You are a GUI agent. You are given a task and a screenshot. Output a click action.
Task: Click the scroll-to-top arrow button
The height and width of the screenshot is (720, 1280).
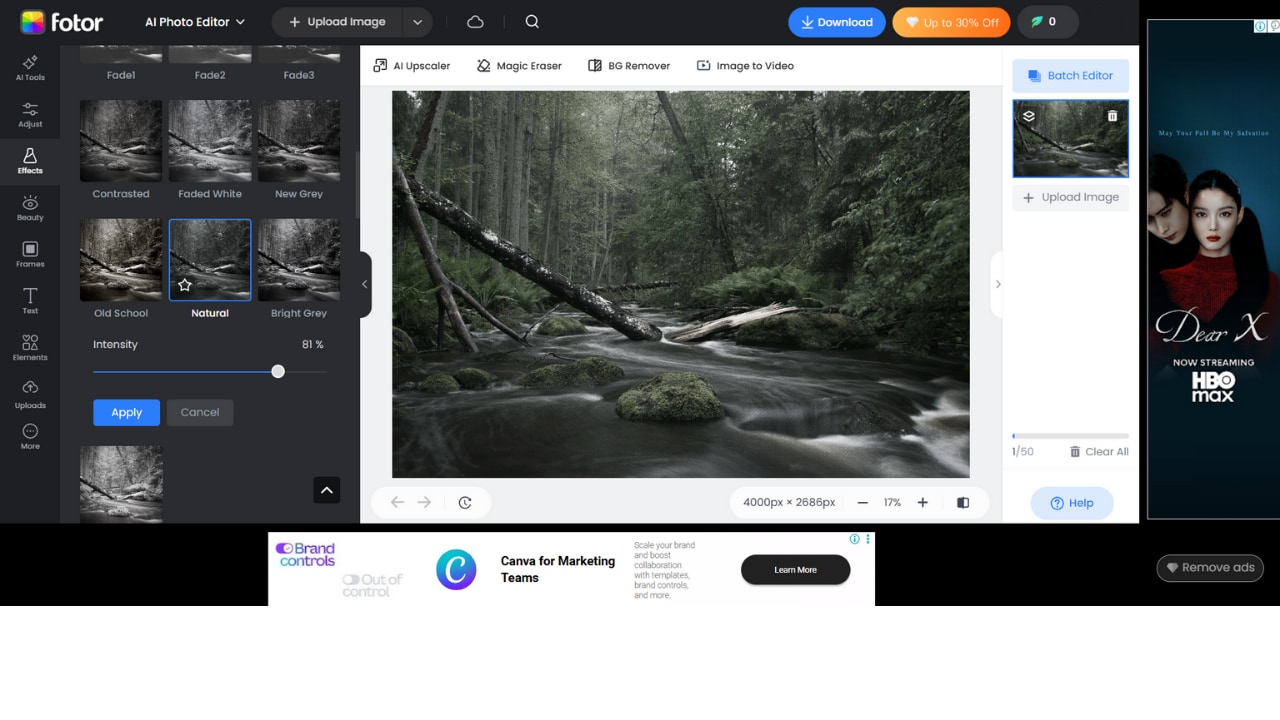(326, 490)
